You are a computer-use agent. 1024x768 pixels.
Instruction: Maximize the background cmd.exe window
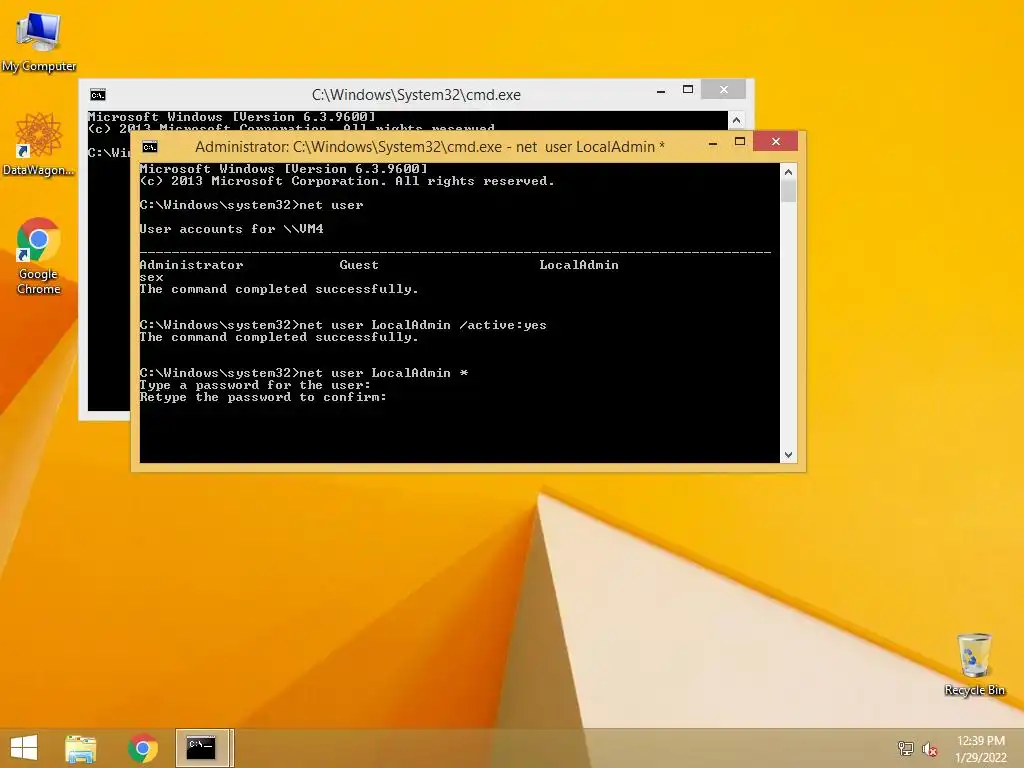tap(688, 89)
